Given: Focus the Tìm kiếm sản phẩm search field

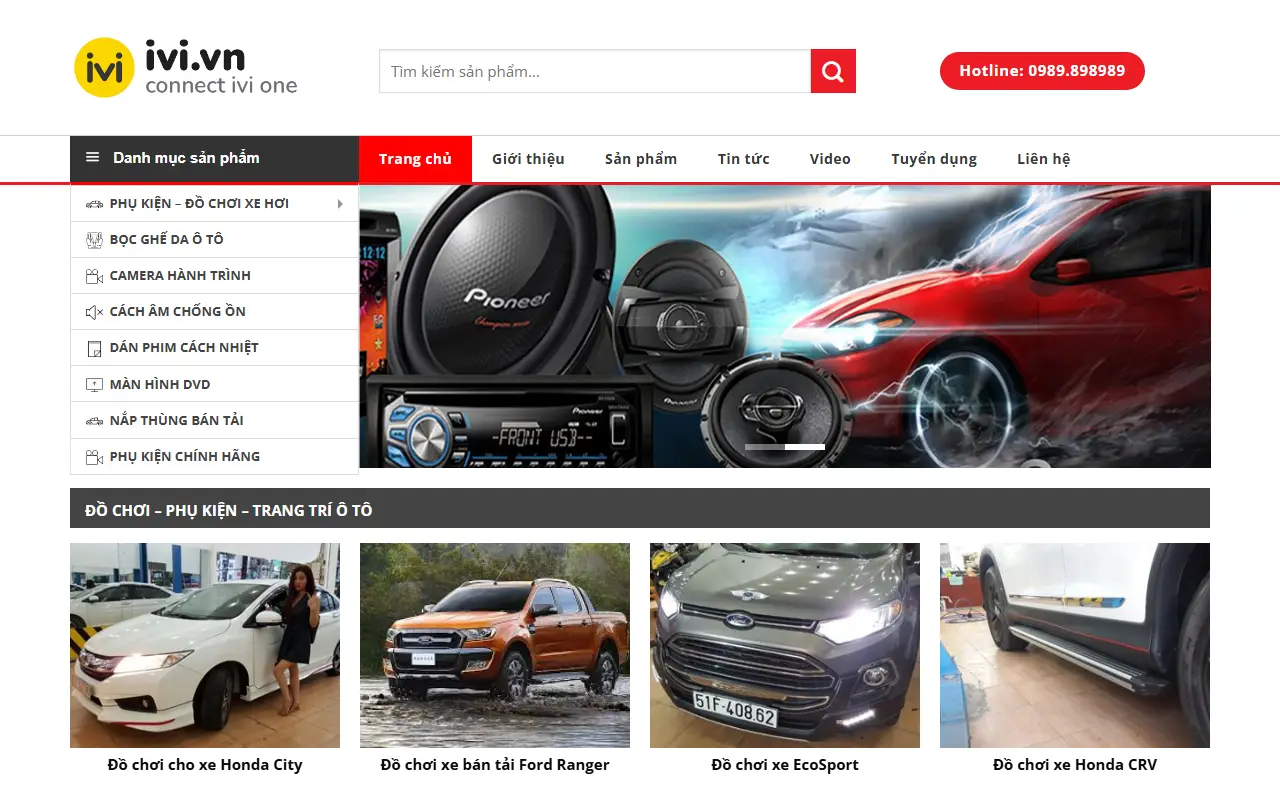Looking at the screenshot, I should pyautogui.click(x=595, y=71).
